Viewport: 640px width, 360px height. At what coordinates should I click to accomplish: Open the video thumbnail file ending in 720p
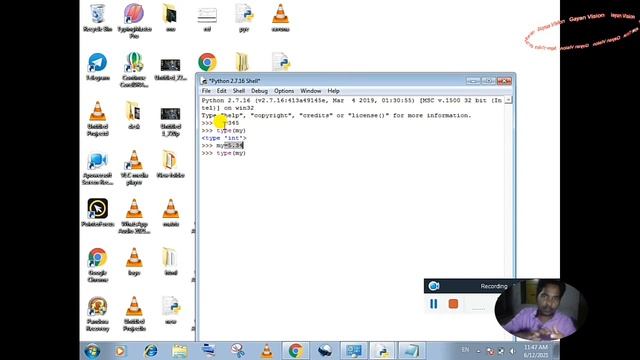pos(171,121)
